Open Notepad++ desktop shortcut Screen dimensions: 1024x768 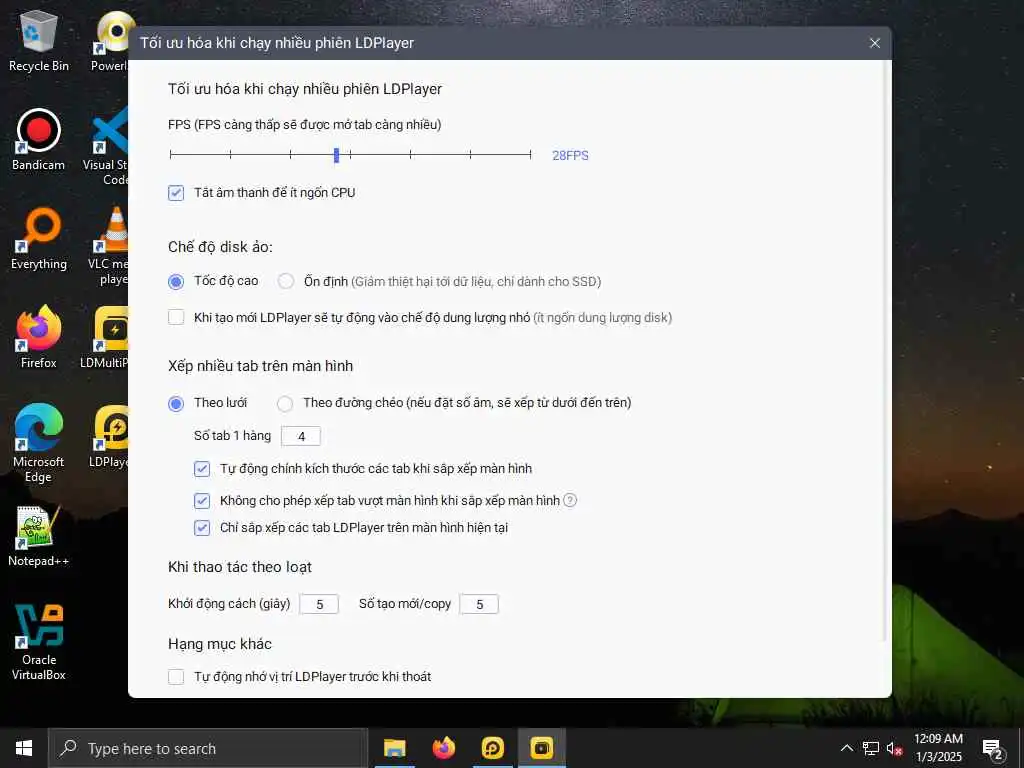(39, 536)
